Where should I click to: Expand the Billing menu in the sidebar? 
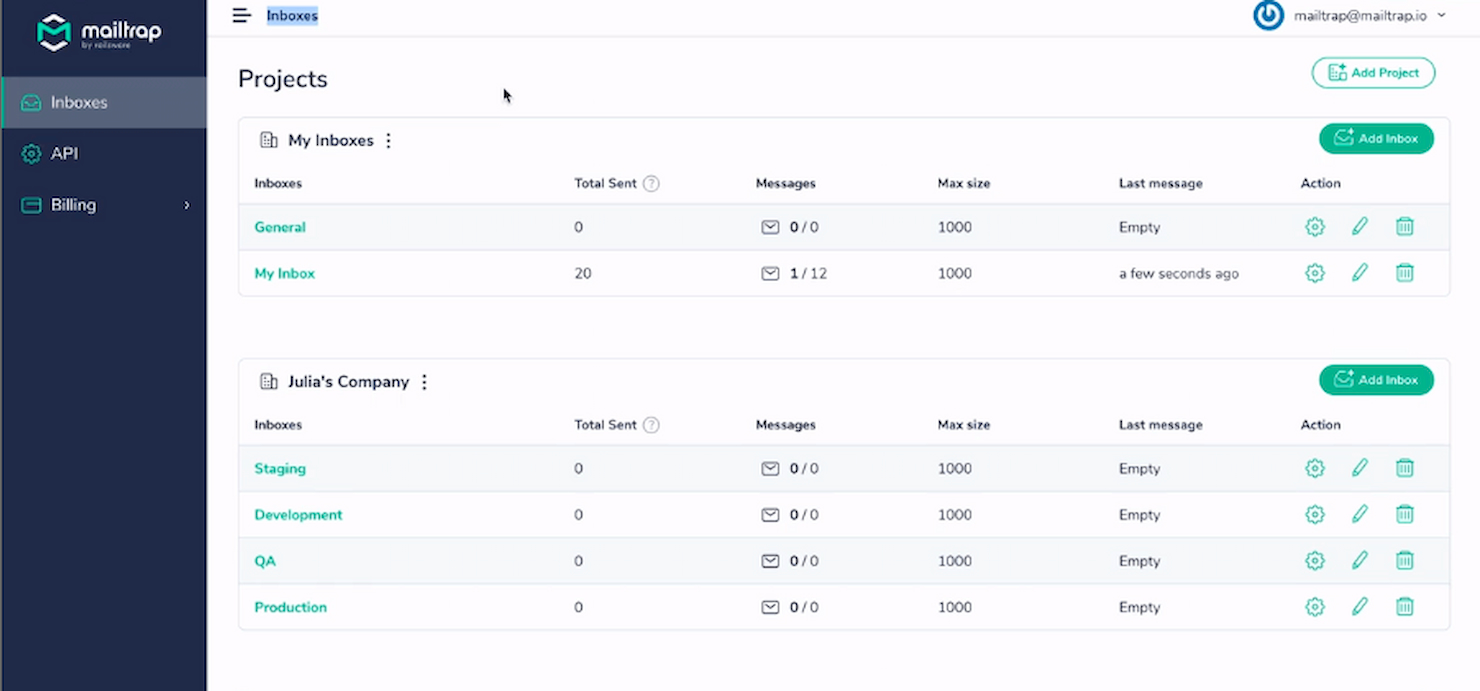(x=72, y=204)
